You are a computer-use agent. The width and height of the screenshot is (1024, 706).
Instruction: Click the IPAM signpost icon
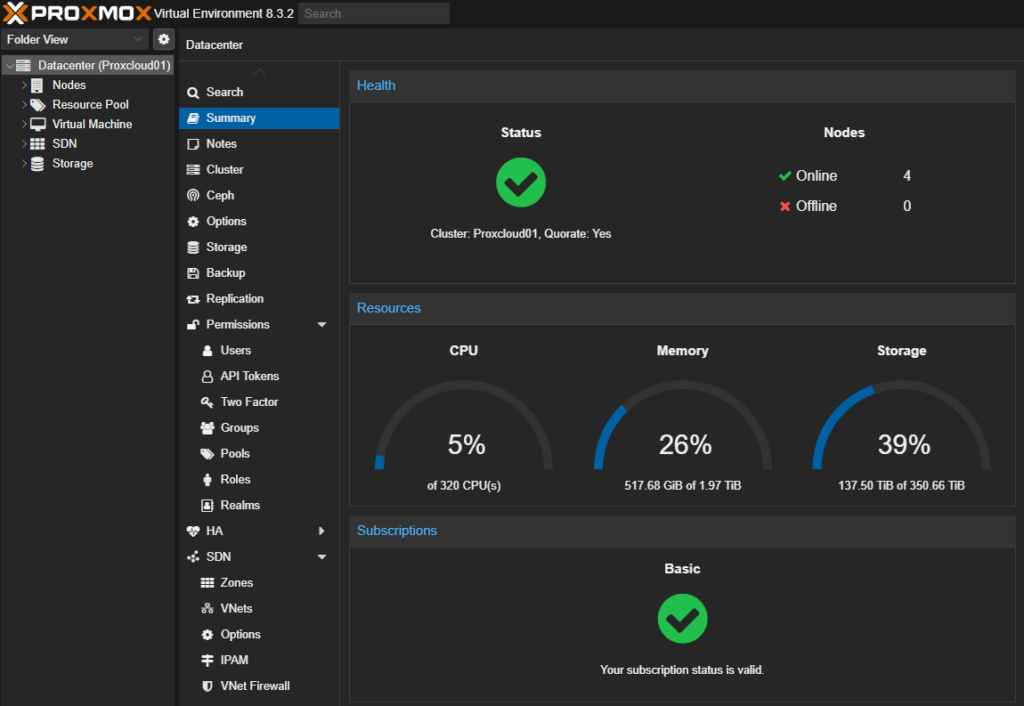point(208,660)
